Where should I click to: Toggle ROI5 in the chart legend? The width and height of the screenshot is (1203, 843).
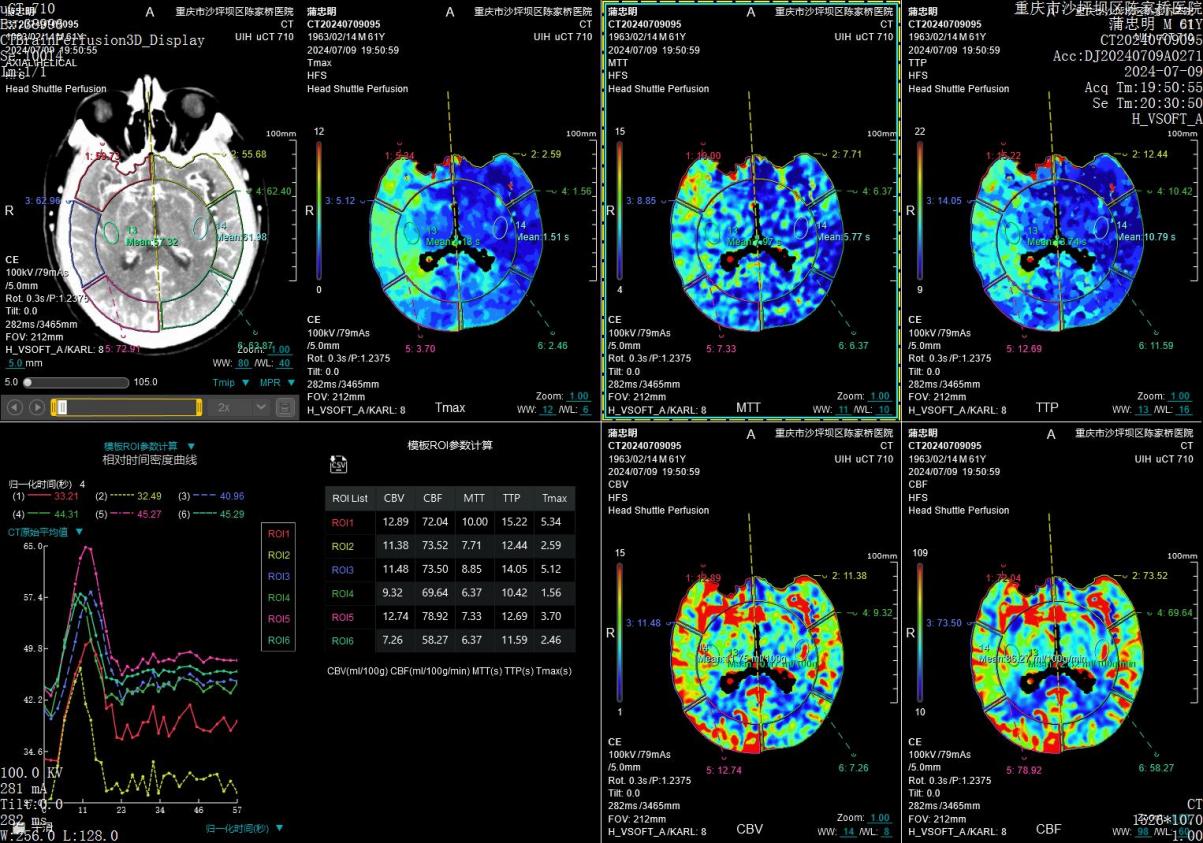pos(278,619)
